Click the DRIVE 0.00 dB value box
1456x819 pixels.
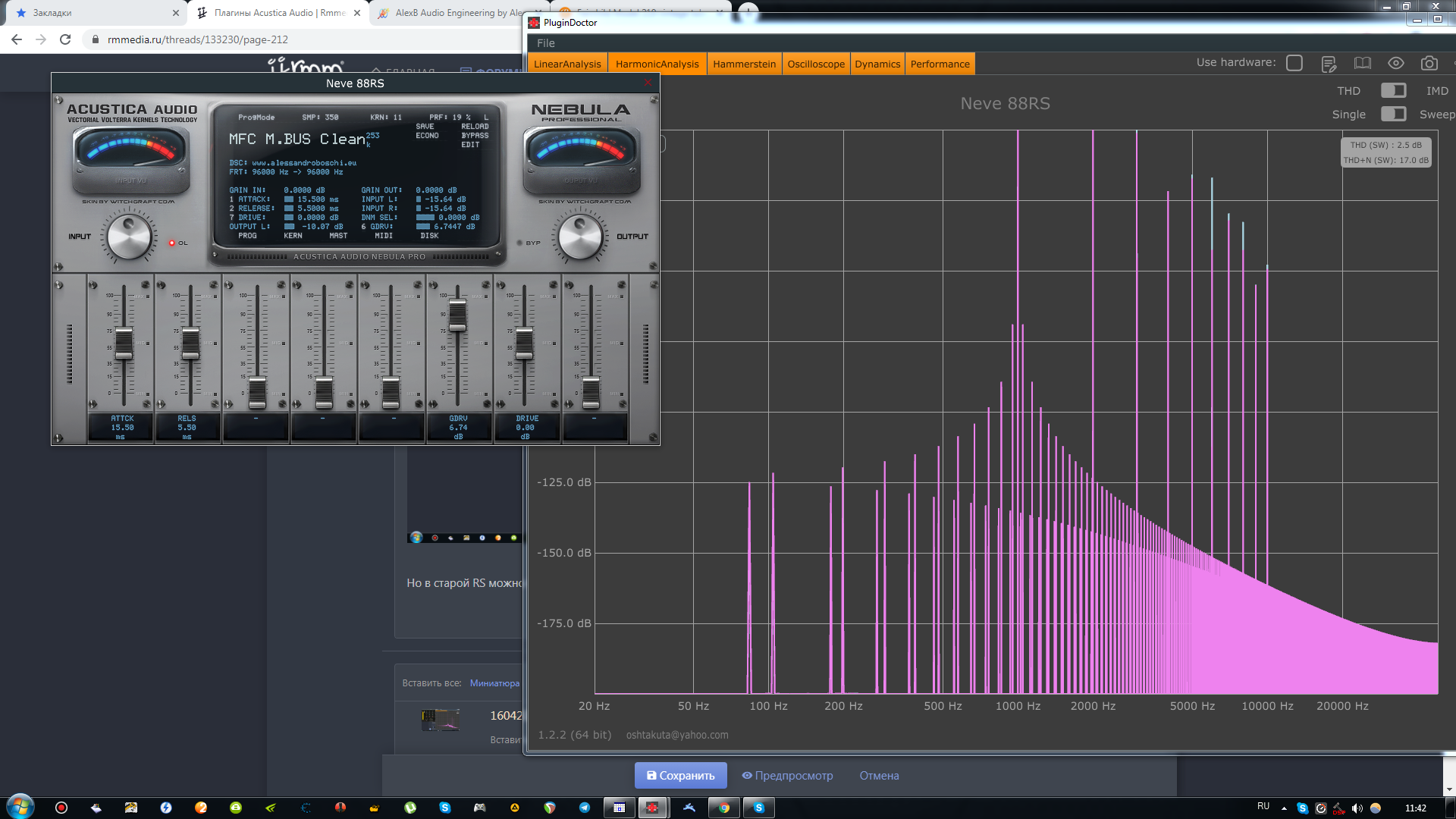tap(526, 427)
